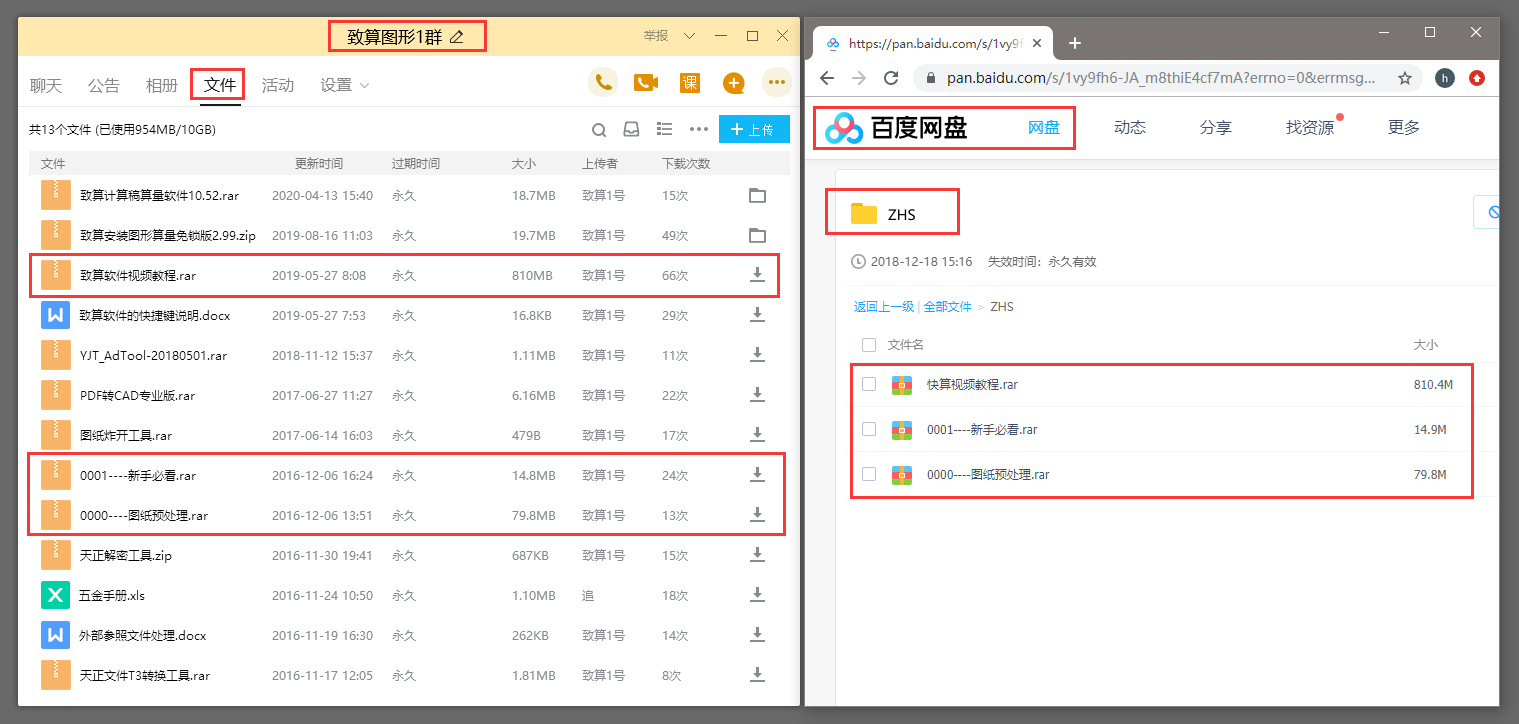1519x724 pixels.
Task: Click 全部文件 breadcrumb link
Action: pyautogui.click(x=948, y=307)
